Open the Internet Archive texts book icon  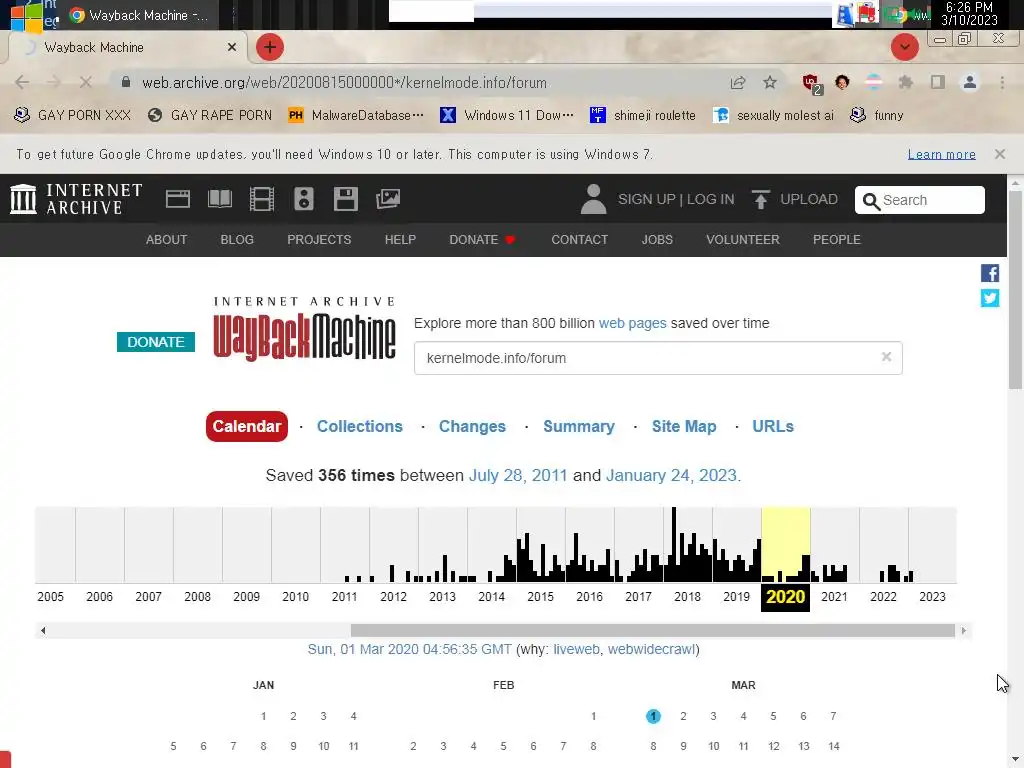coord(219,199)
